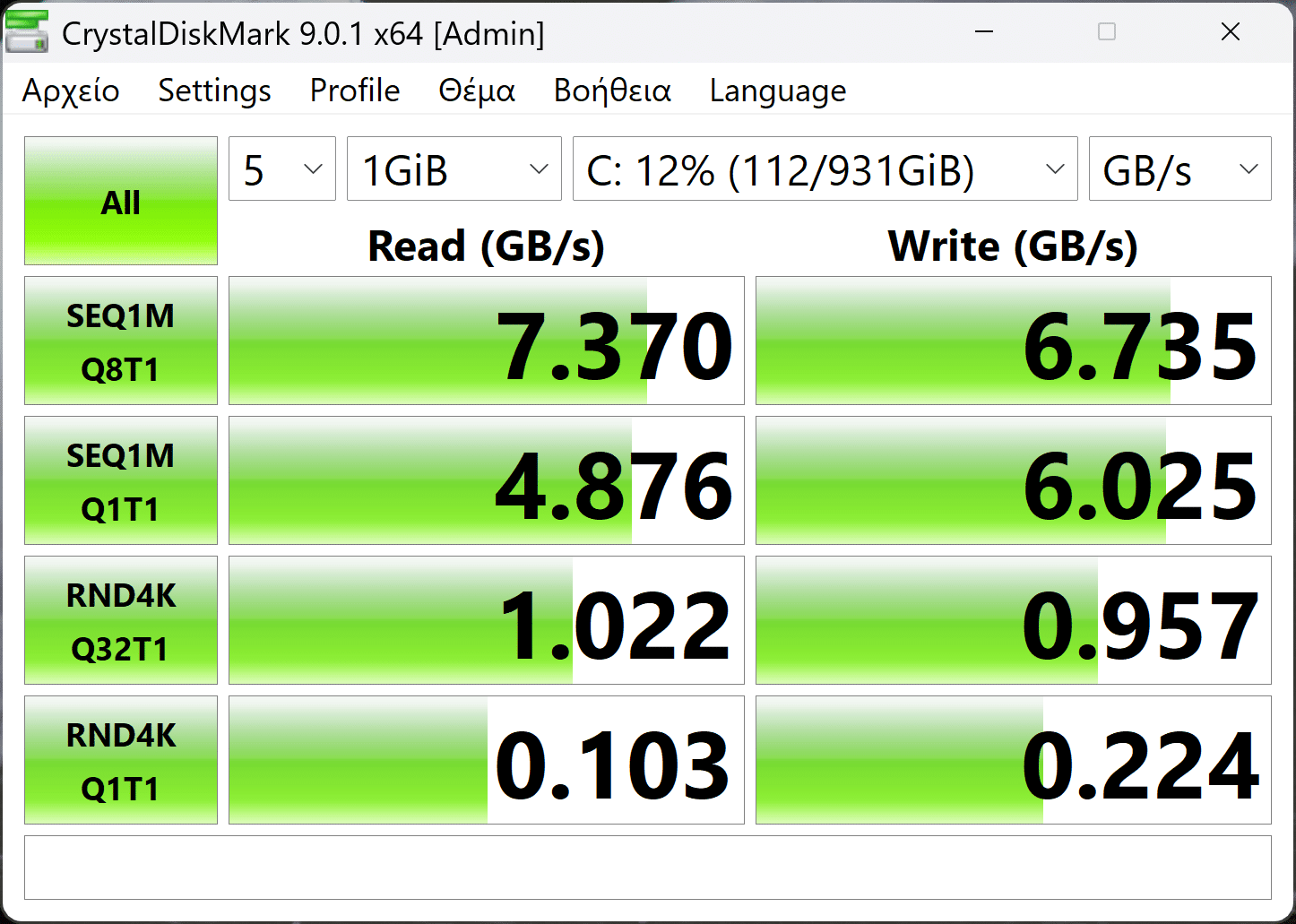
Task: Click the RND4K Q1T1 write result 0.224
Action: tap(1014, 760)
